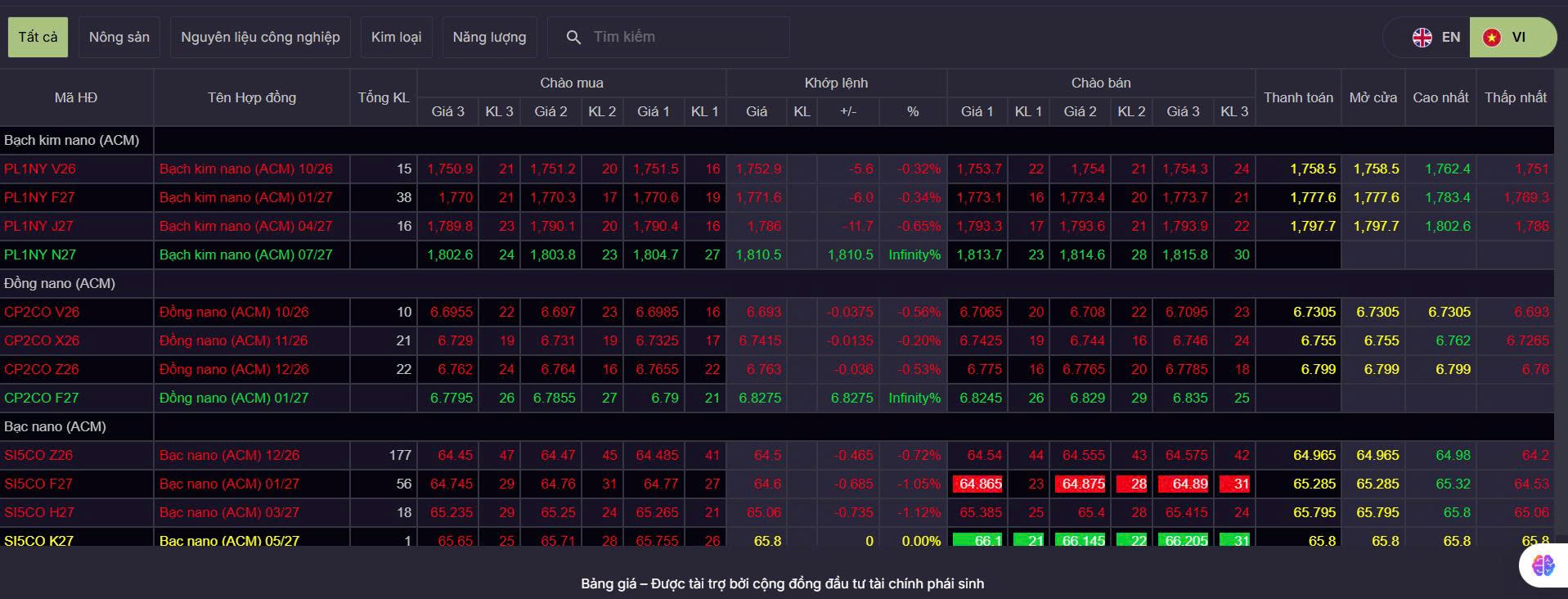Screen dimensions: 1568x599
Task: Click the Mở cửa column header
Action: click(x=1373, y=97)
